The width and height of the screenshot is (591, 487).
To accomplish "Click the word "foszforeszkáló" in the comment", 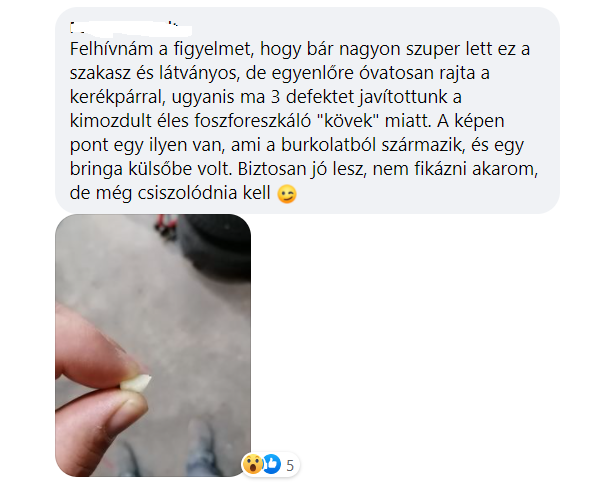I will tap(253, 121).
